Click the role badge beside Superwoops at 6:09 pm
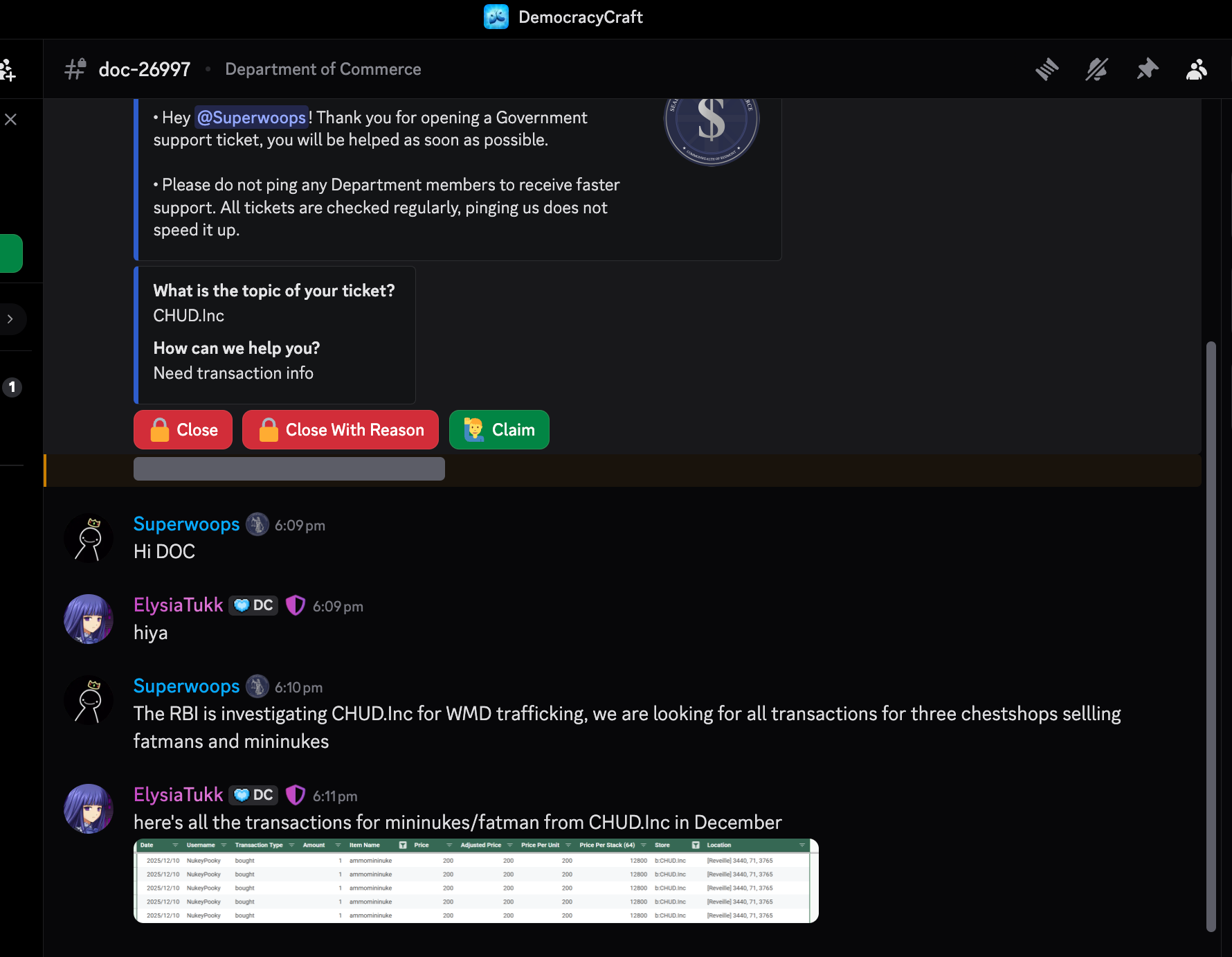The height and width of the screenshot is (957, 1232). tap(257, 525)
